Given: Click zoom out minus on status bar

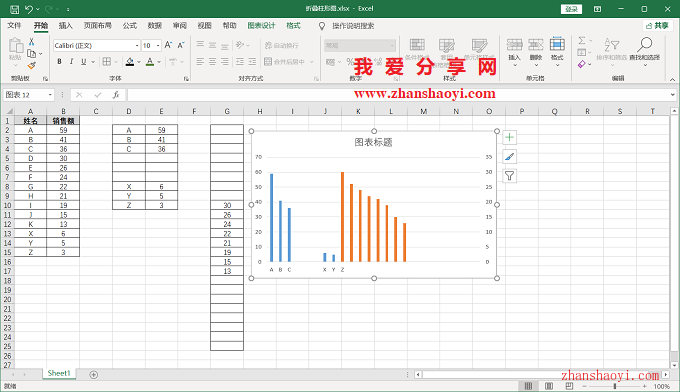Looking at the screenshot, I should (x=584, y=386).
